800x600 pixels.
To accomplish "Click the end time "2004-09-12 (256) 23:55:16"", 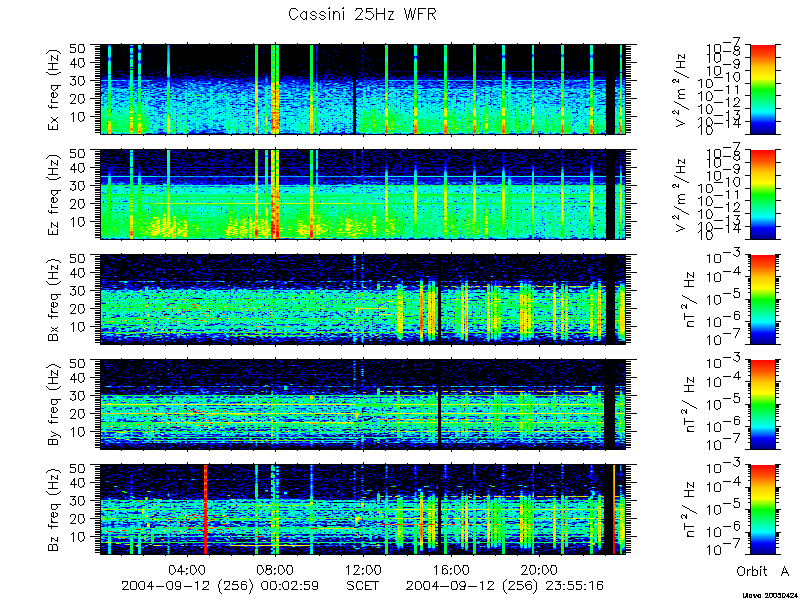I will pos(505,586).
